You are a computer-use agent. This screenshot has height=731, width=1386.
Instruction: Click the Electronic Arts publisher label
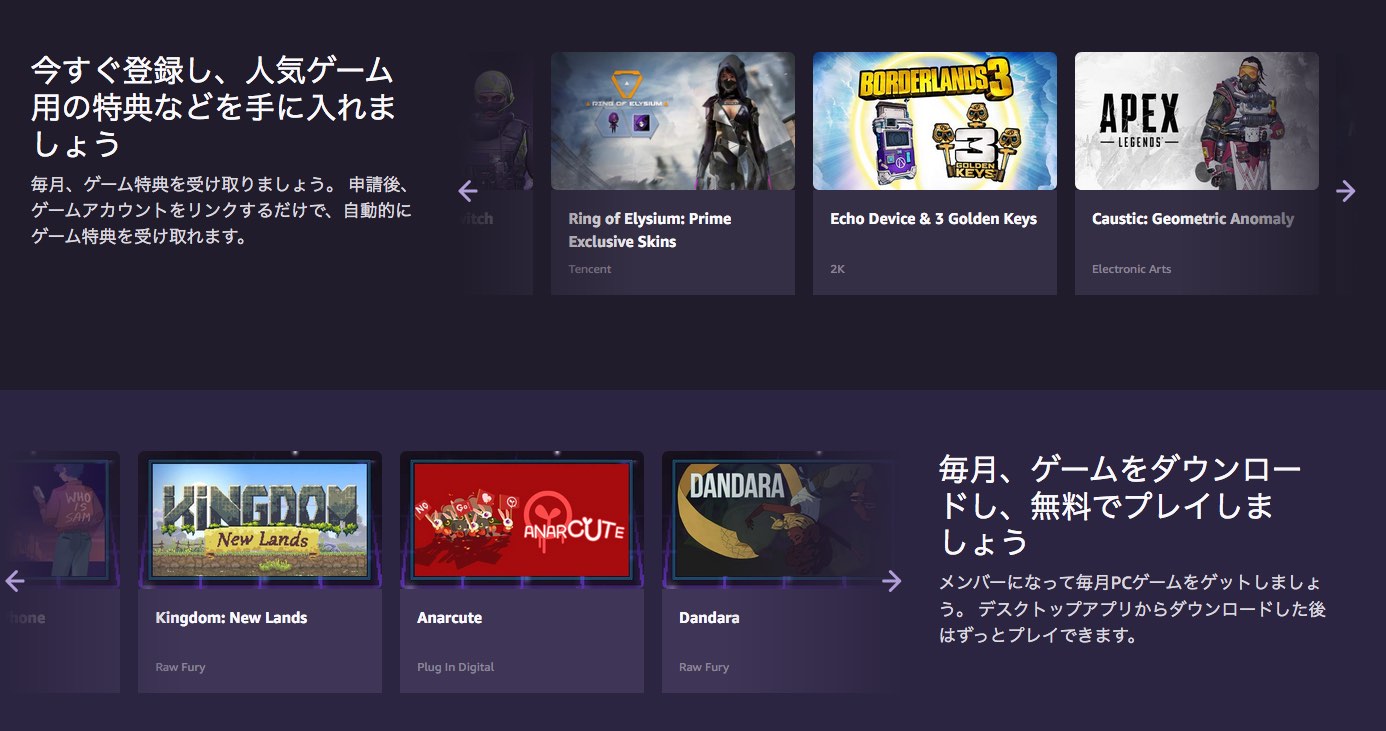(1131, 269)
